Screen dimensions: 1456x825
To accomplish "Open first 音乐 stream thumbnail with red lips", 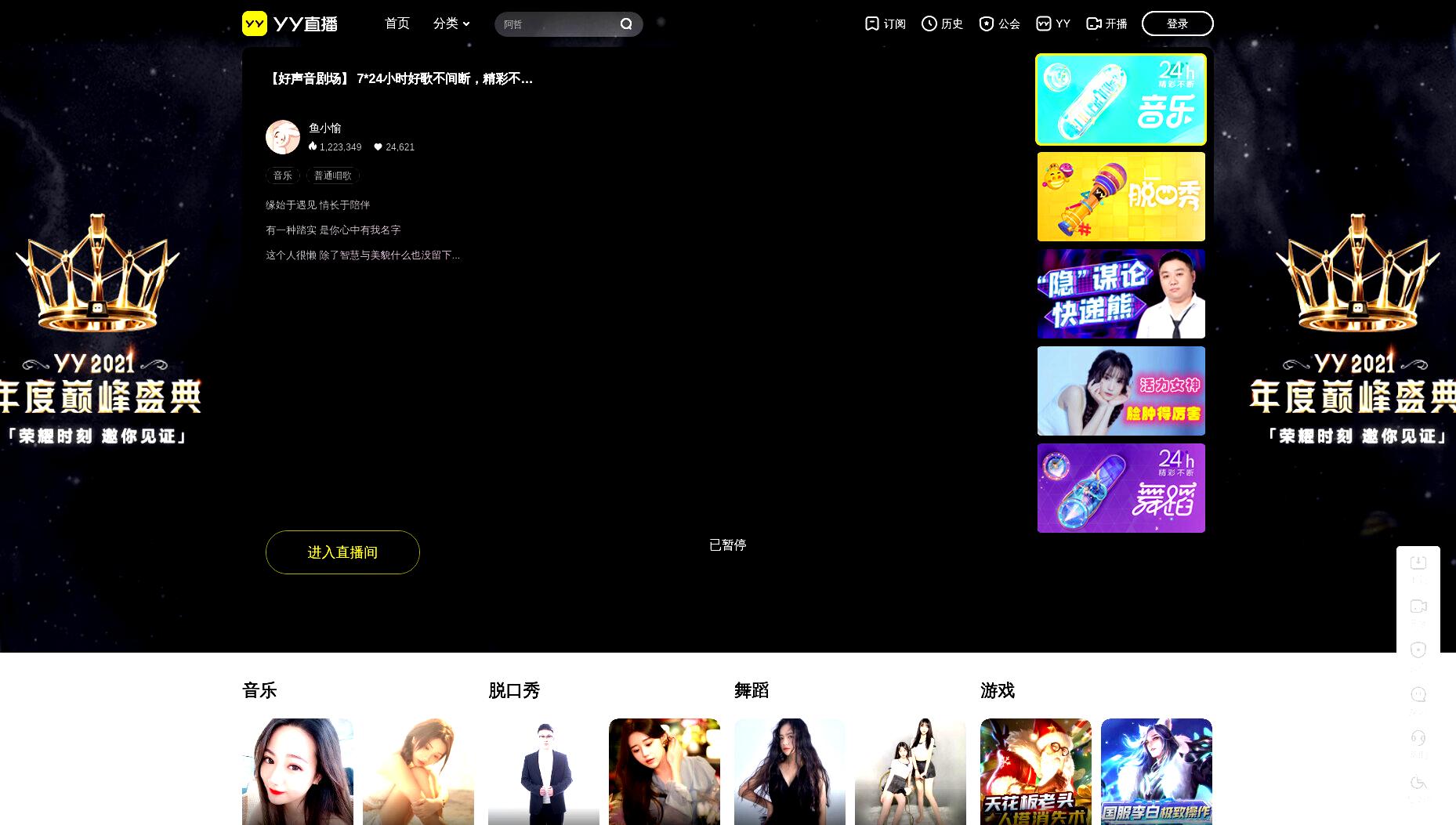I will pyautogui.click(x=298, y=772).
